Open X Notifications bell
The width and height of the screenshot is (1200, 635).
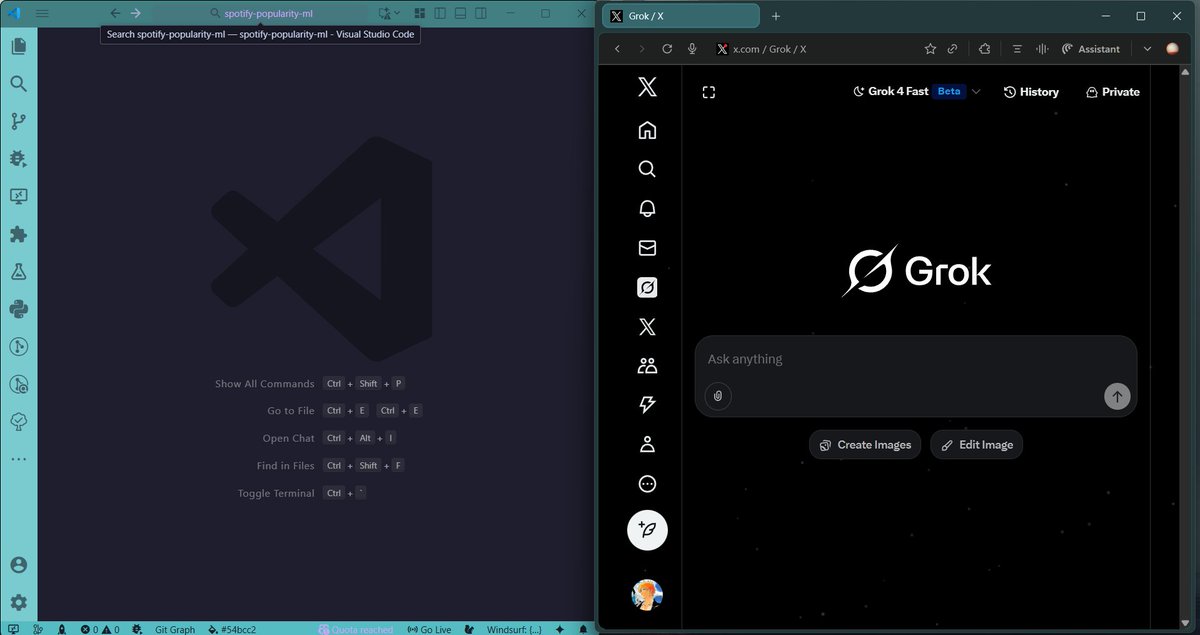pos(647,208)
